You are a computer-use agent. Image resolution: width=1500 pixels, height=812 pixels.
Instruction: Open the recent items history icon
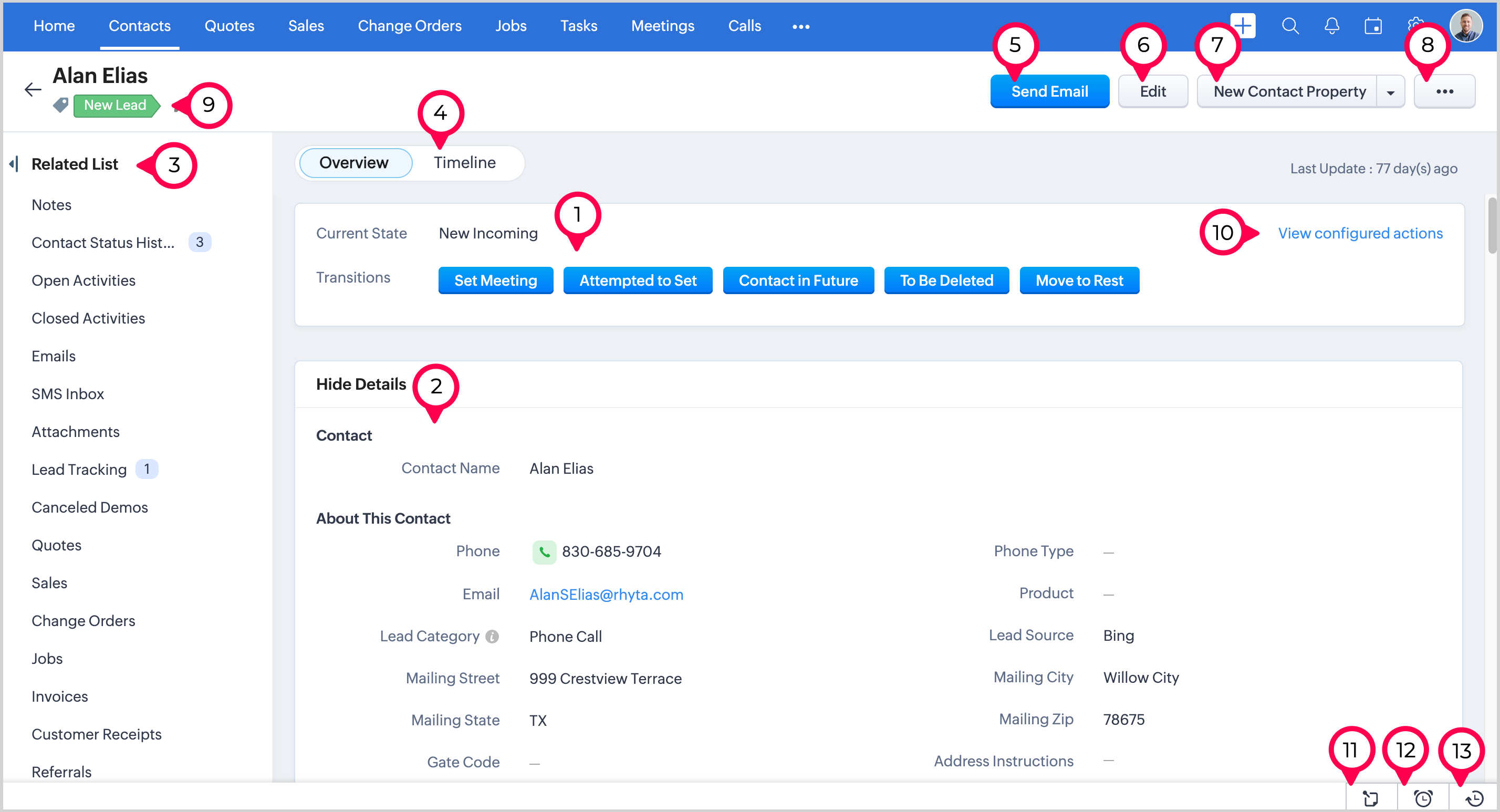pos(1474,798)
